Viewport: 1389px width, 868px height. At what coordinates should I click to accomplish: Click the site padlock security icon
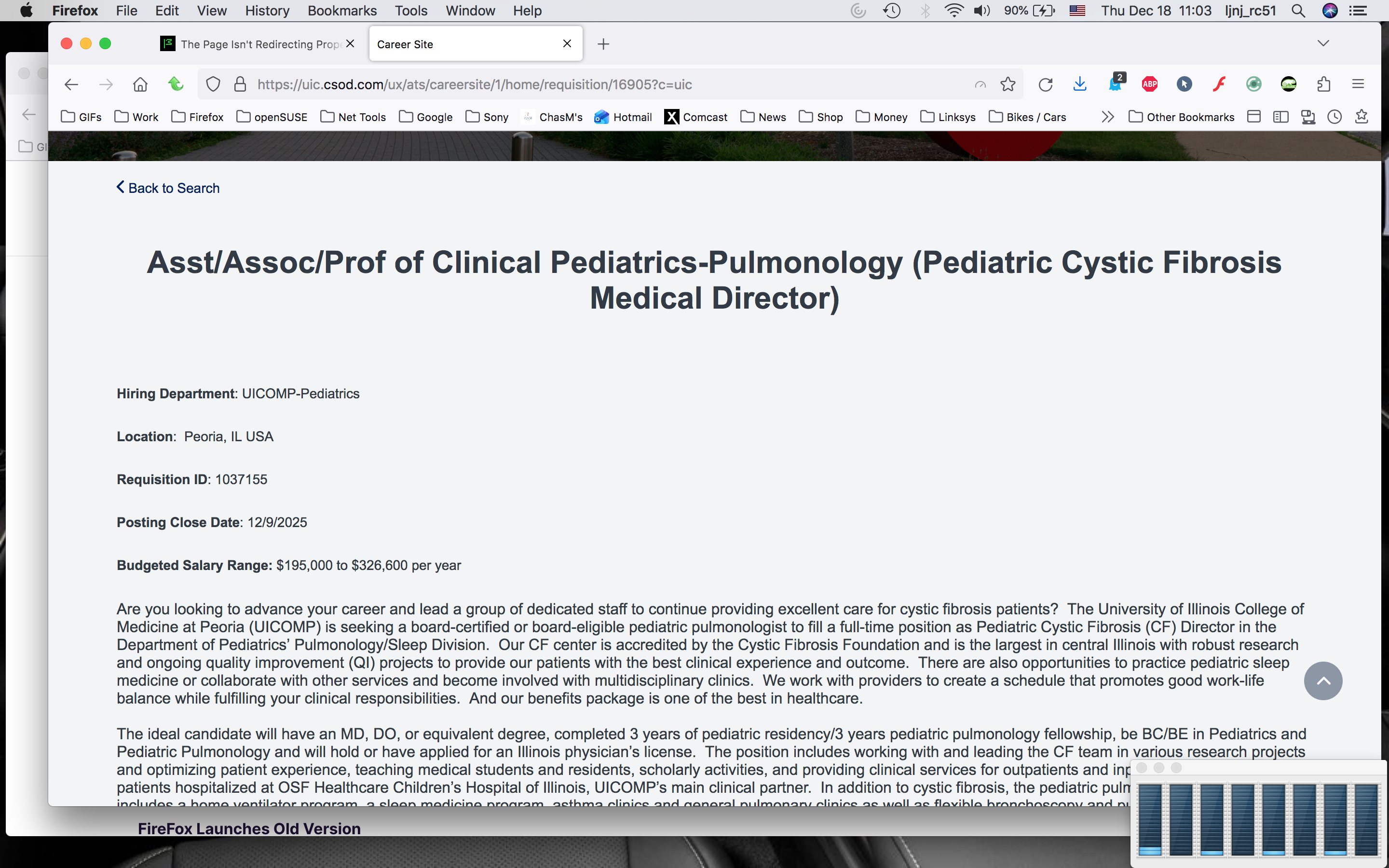pos(240,84)
